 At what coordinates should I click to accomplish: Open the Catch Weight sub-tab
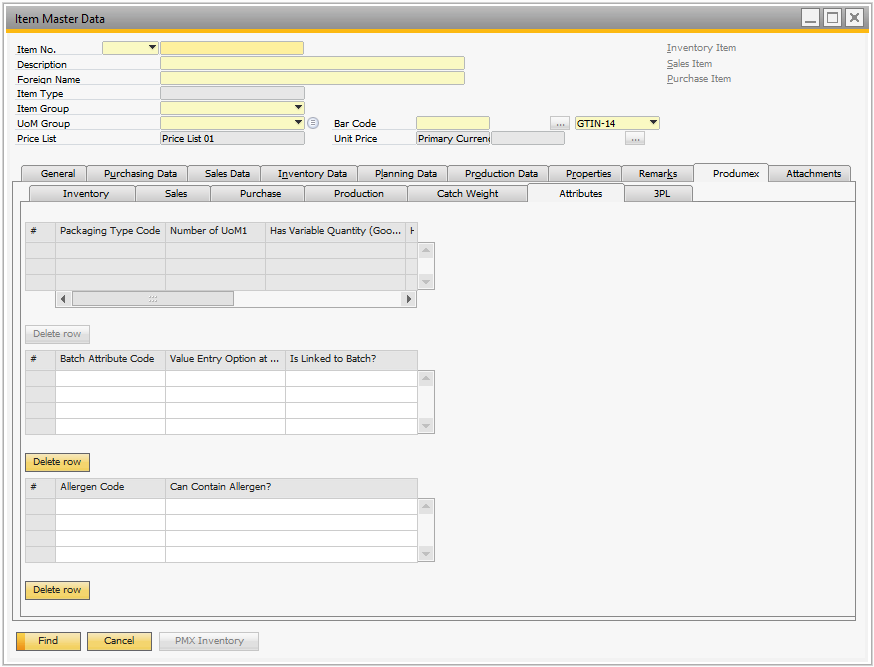click(x=467, y=194)
